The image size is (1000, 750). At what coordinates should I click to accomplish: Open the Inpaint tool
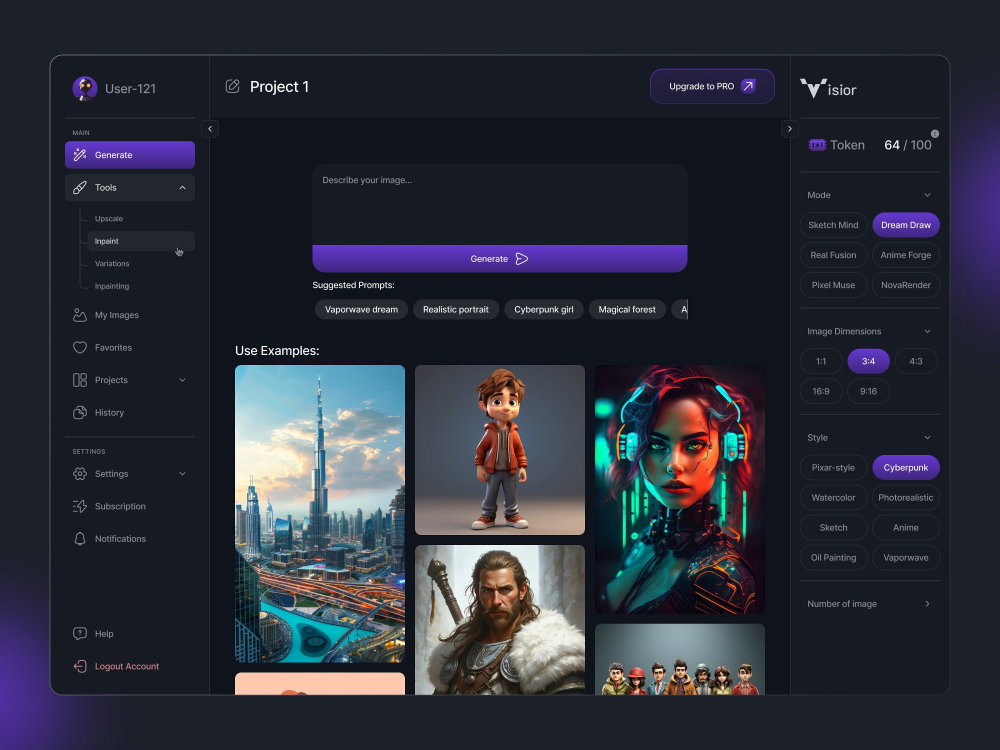coord(141,241)
